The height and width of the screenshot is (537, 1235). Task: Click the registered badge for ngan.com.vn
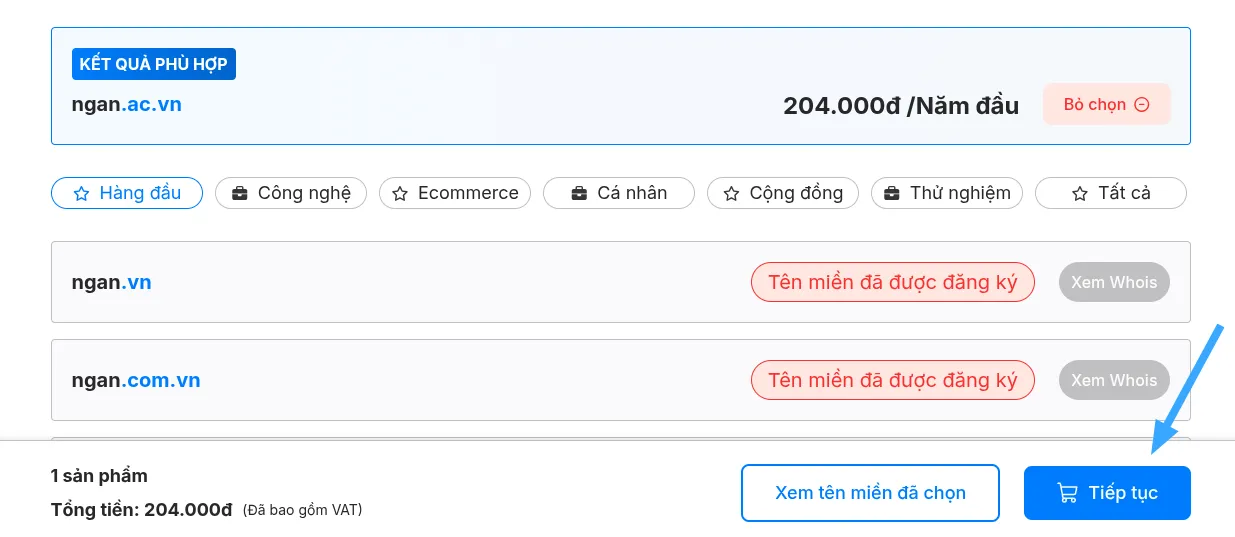click(893, 380)
